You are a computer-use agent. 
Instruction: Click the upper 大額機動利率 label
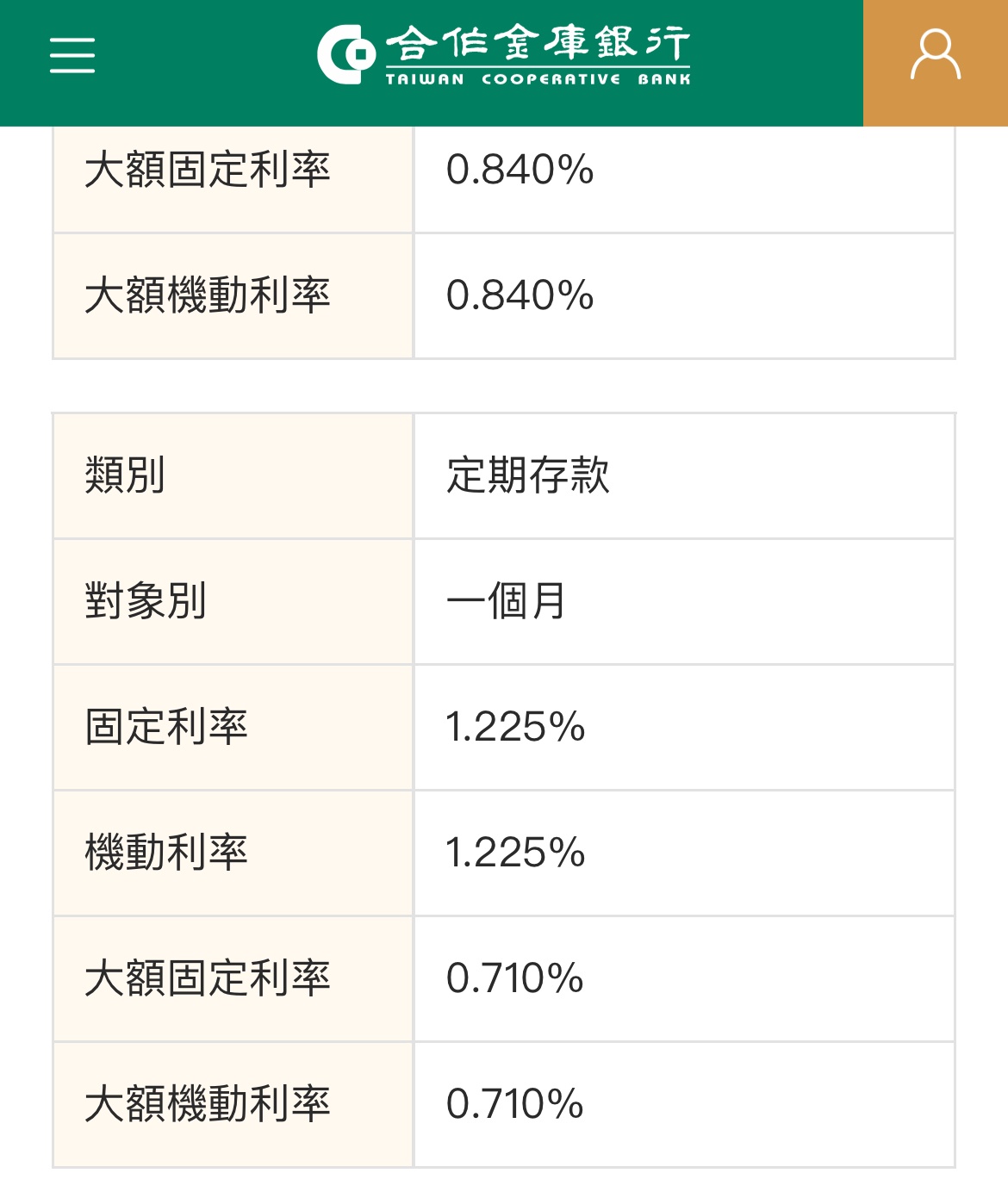(208, 295)
